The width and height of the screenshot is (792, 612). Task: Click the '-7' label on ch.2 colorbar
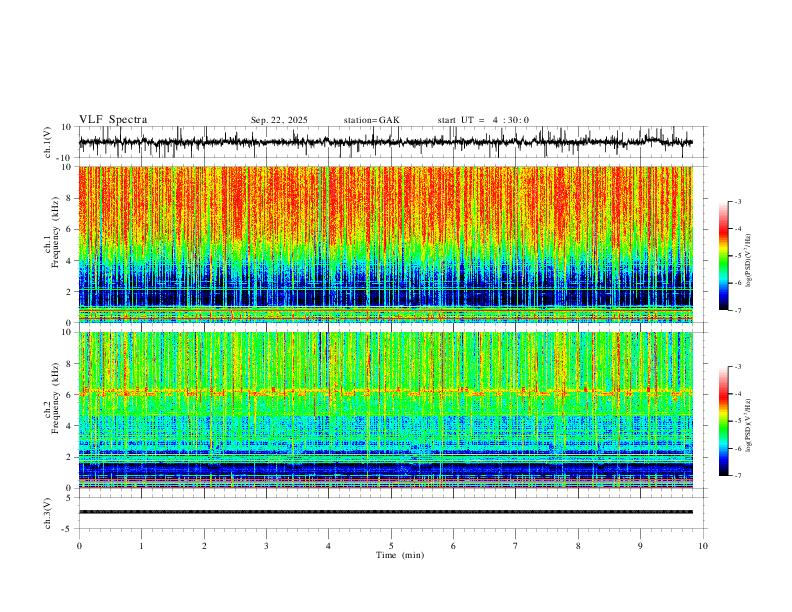coord(738,476)
